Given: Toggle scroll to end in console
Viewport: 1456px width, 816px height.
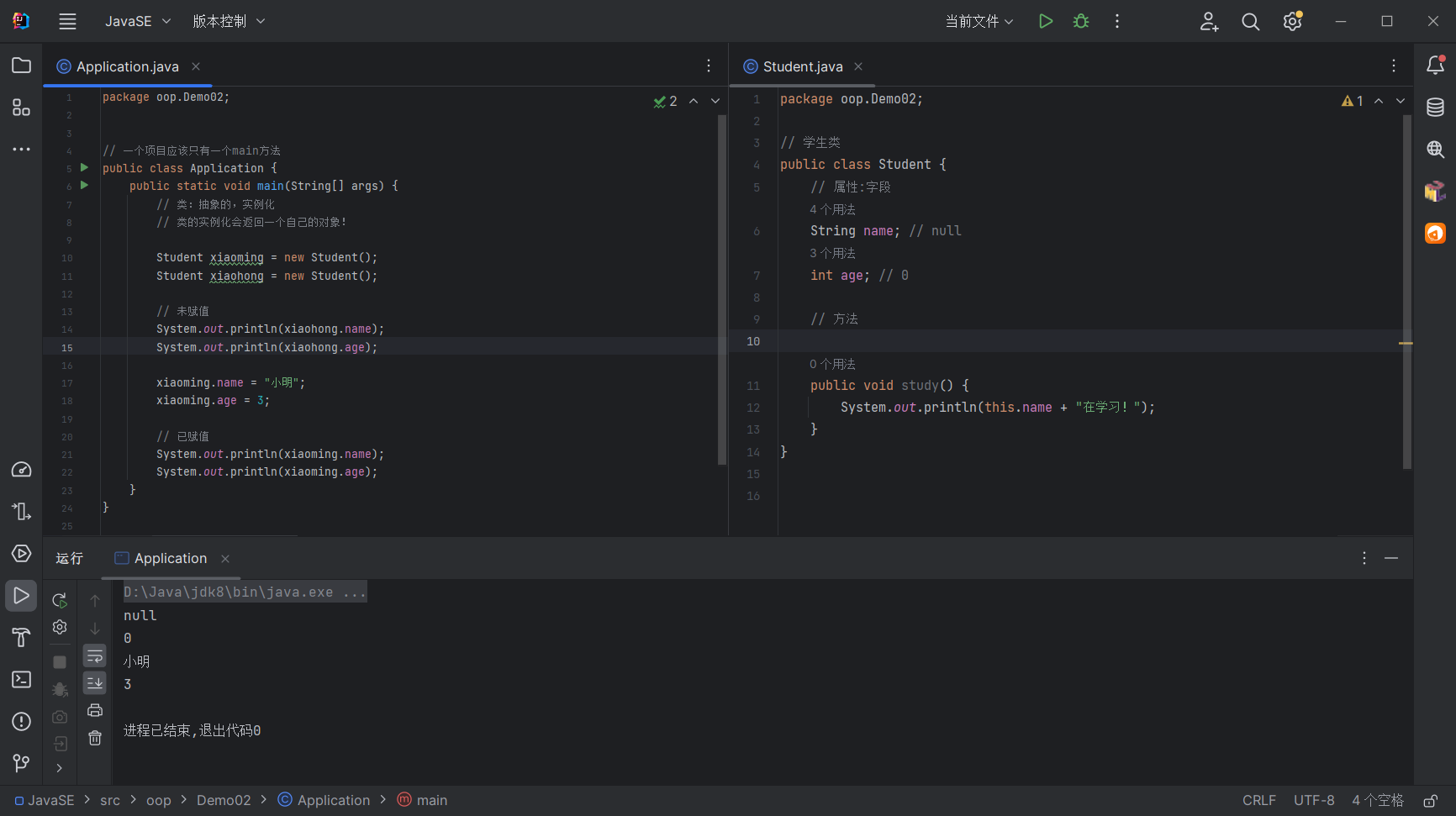Looking at the screenshot, I should [x=95, y=682].
